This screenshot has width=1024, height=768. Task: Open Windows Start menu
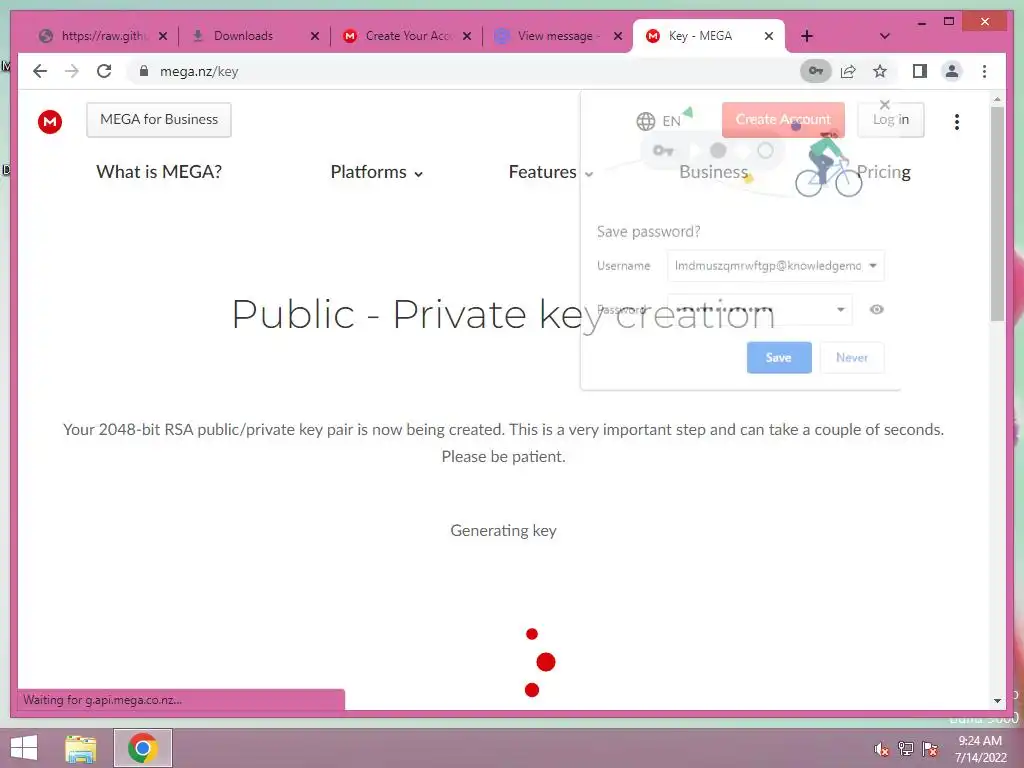click(x=24, y=748)
